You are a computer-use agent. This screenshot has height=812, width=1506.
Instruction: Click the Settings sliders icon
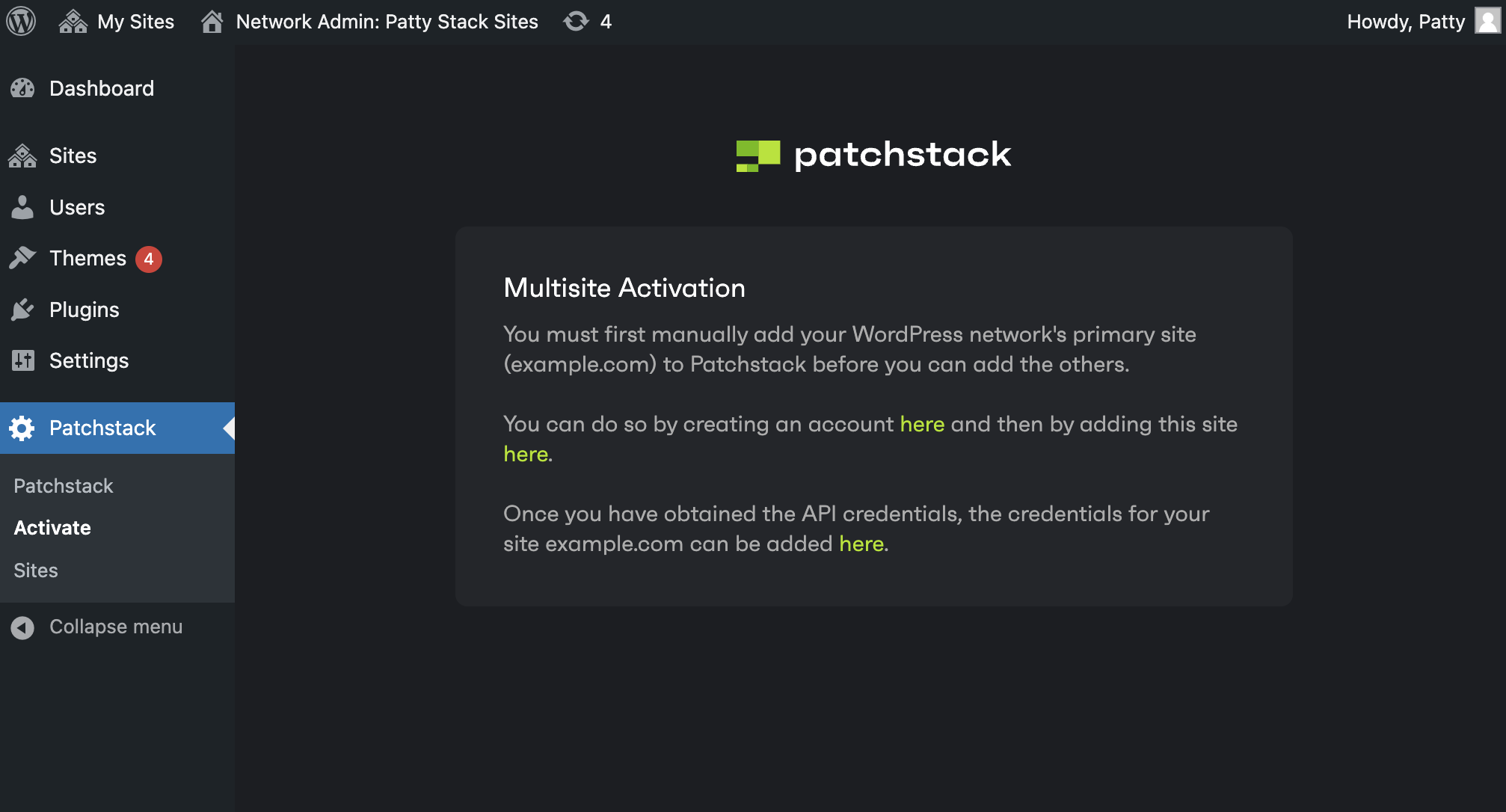(22, 360)
